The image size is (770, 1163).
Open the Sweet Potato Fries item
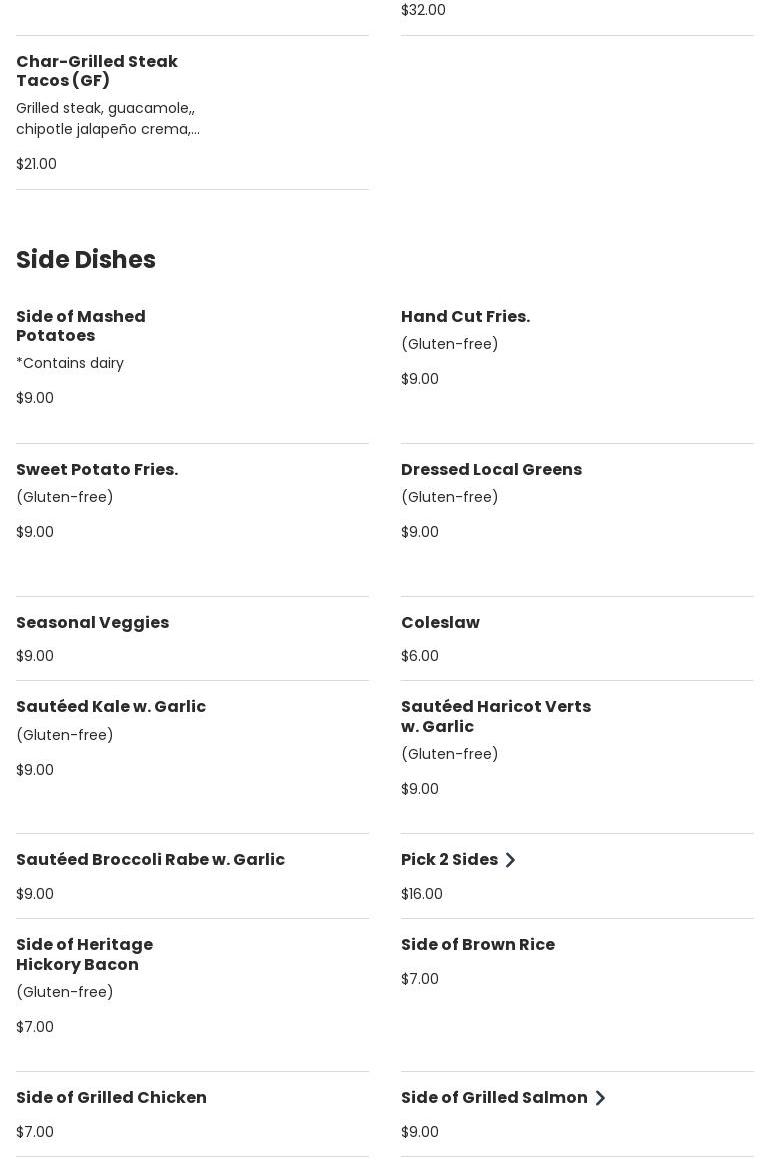97,470
